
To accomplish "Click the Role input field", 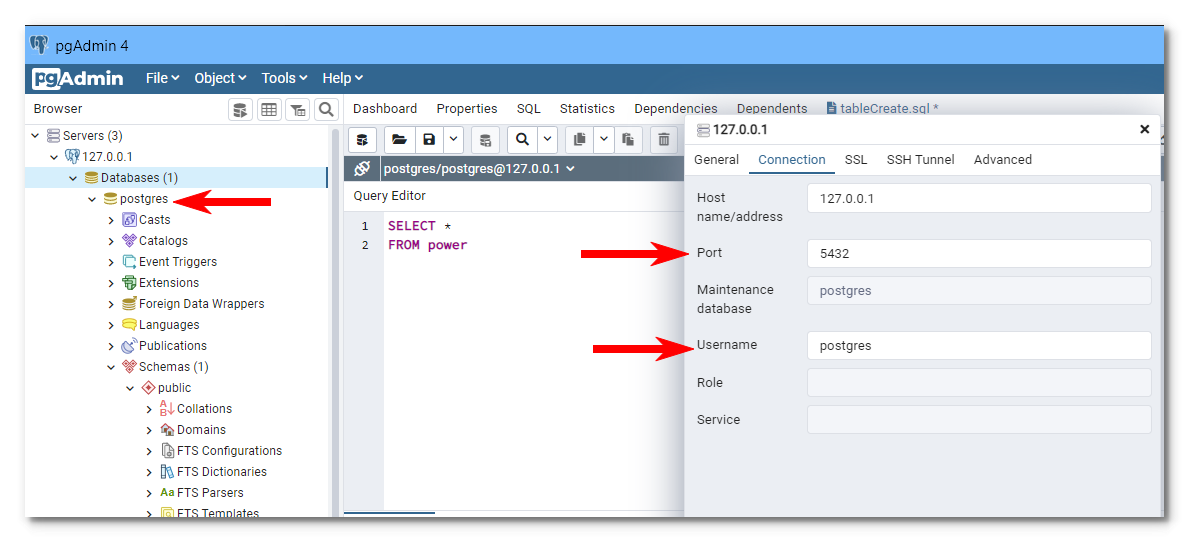I will click(979, 383).
